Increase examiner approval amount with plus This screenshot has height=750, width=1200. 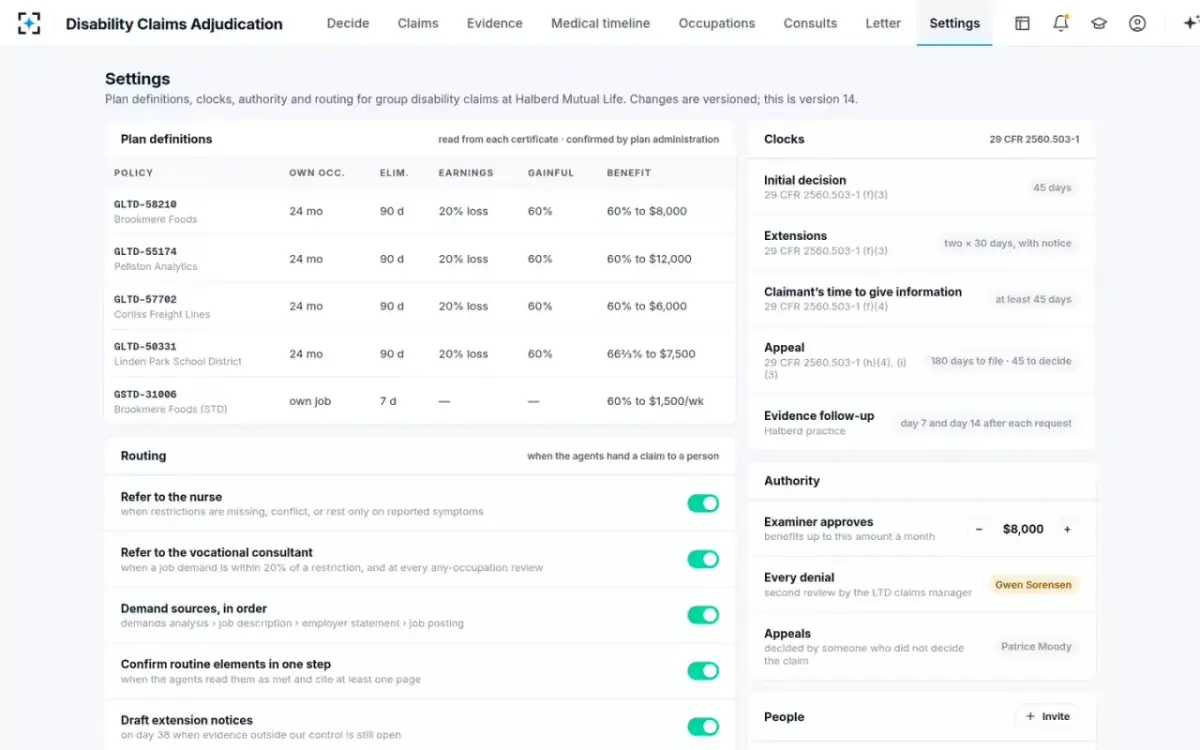click(1067, 529)
